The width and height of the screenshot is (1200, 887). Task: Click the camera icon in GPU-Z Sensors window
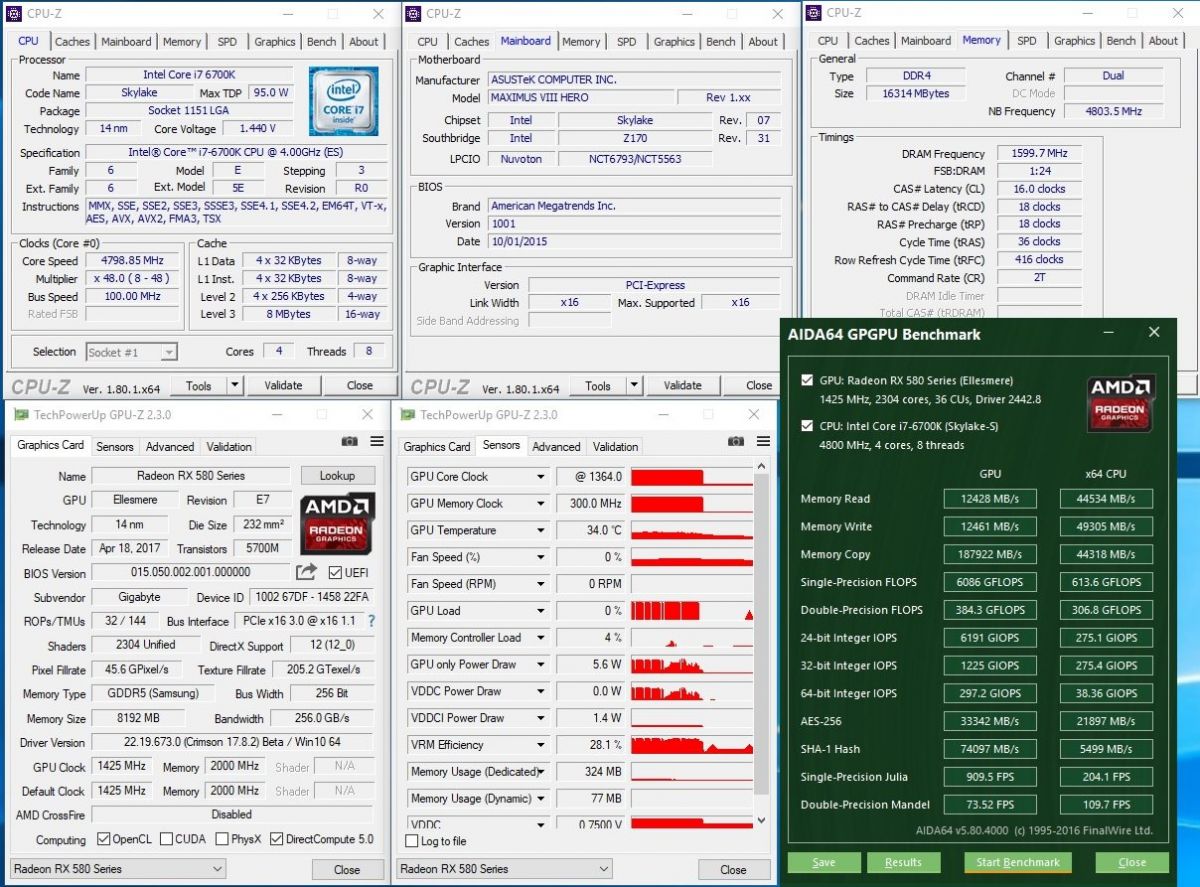736,441
